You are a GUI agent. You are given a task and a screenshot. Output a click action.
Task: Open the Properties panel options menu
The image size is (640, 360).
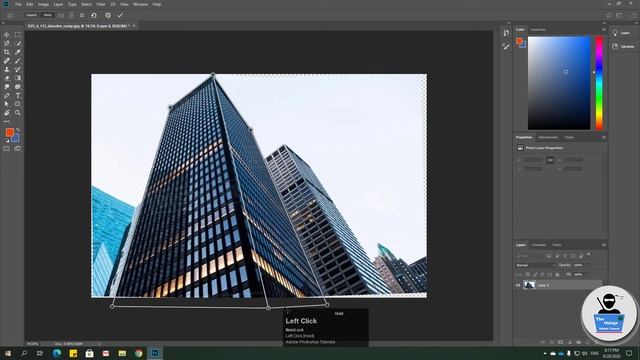pyautogui.click(x=604, y=138)
